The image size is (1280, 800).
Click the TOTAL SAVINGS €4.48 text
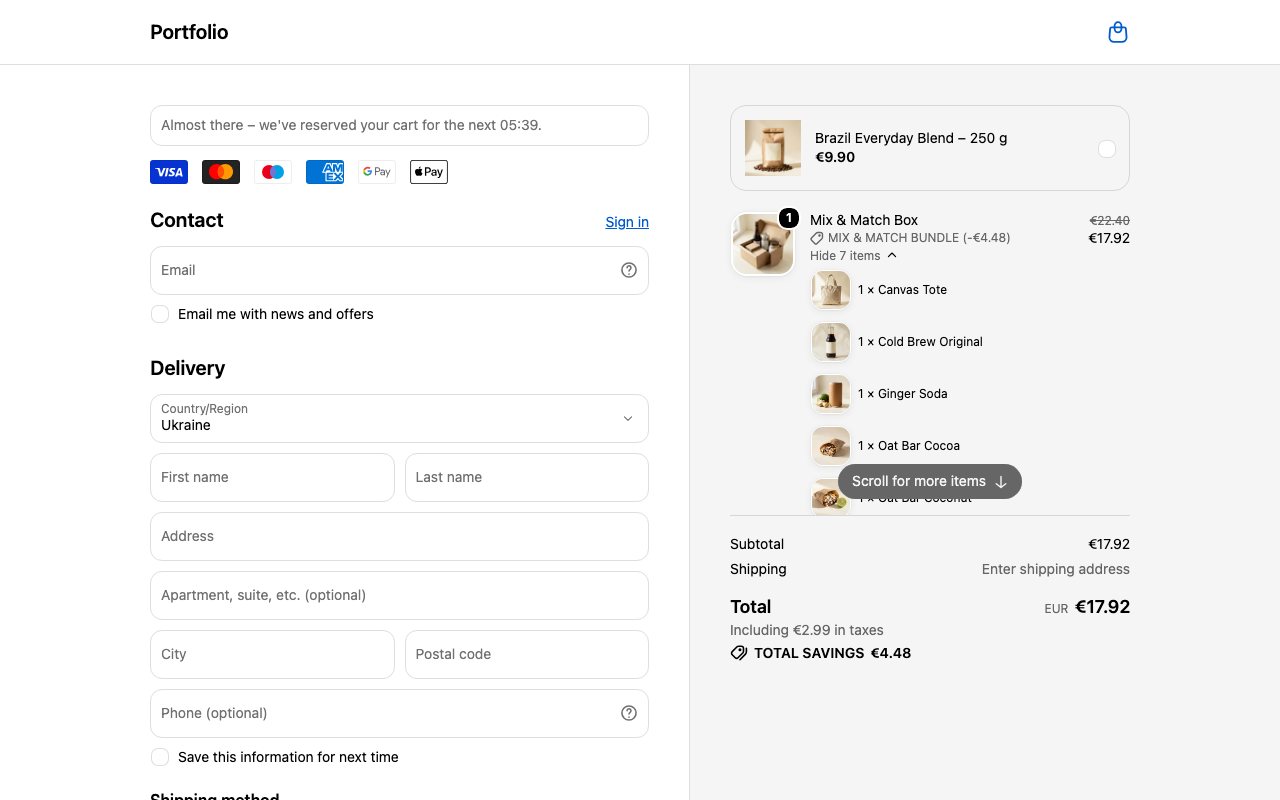click(832, 653)
